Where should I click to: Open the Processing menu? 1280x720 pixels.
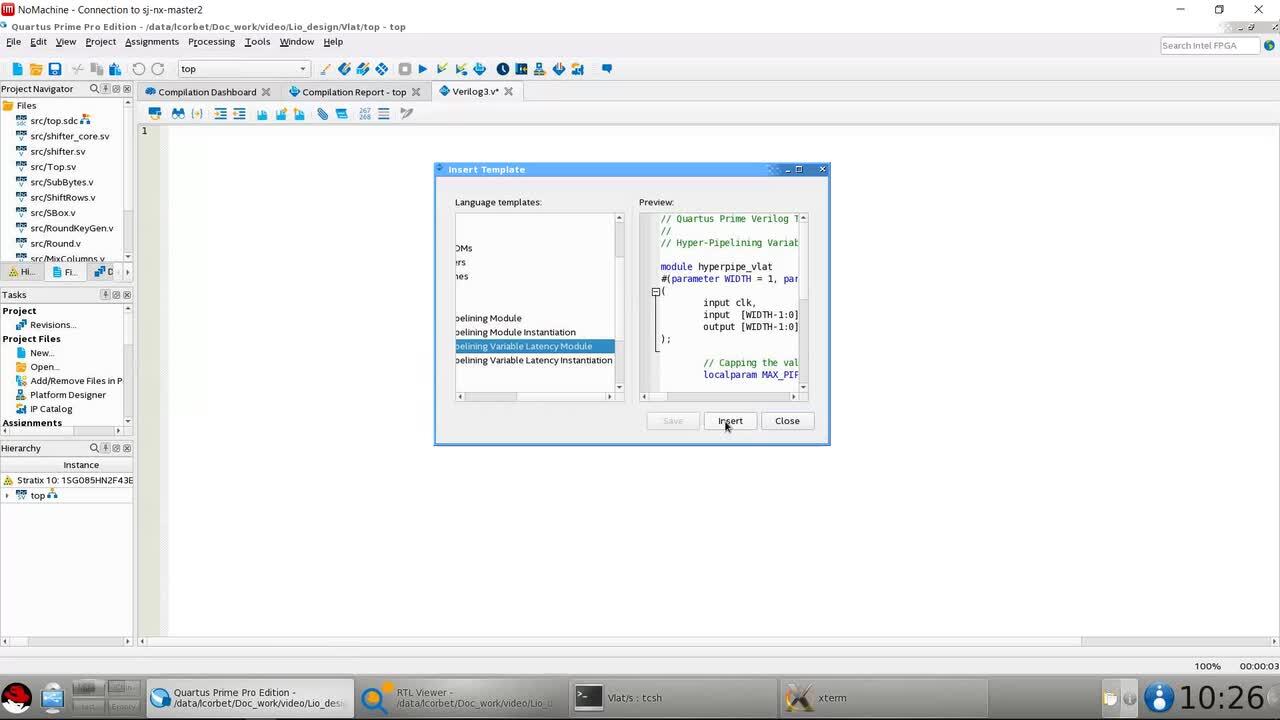(x=211, y=42)
